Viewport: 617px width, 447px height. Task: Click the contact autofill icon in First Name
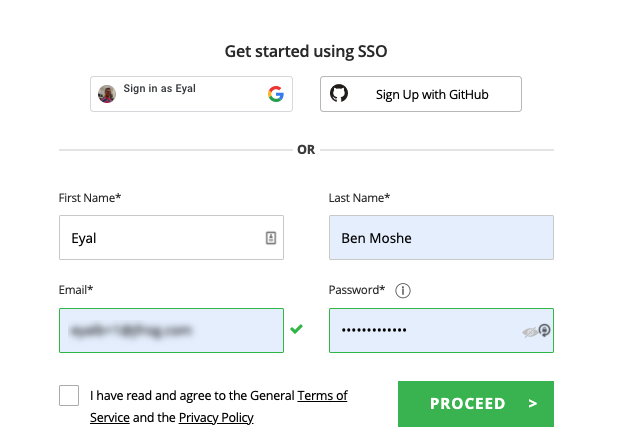pyautogui.click(x=270, y=239)
